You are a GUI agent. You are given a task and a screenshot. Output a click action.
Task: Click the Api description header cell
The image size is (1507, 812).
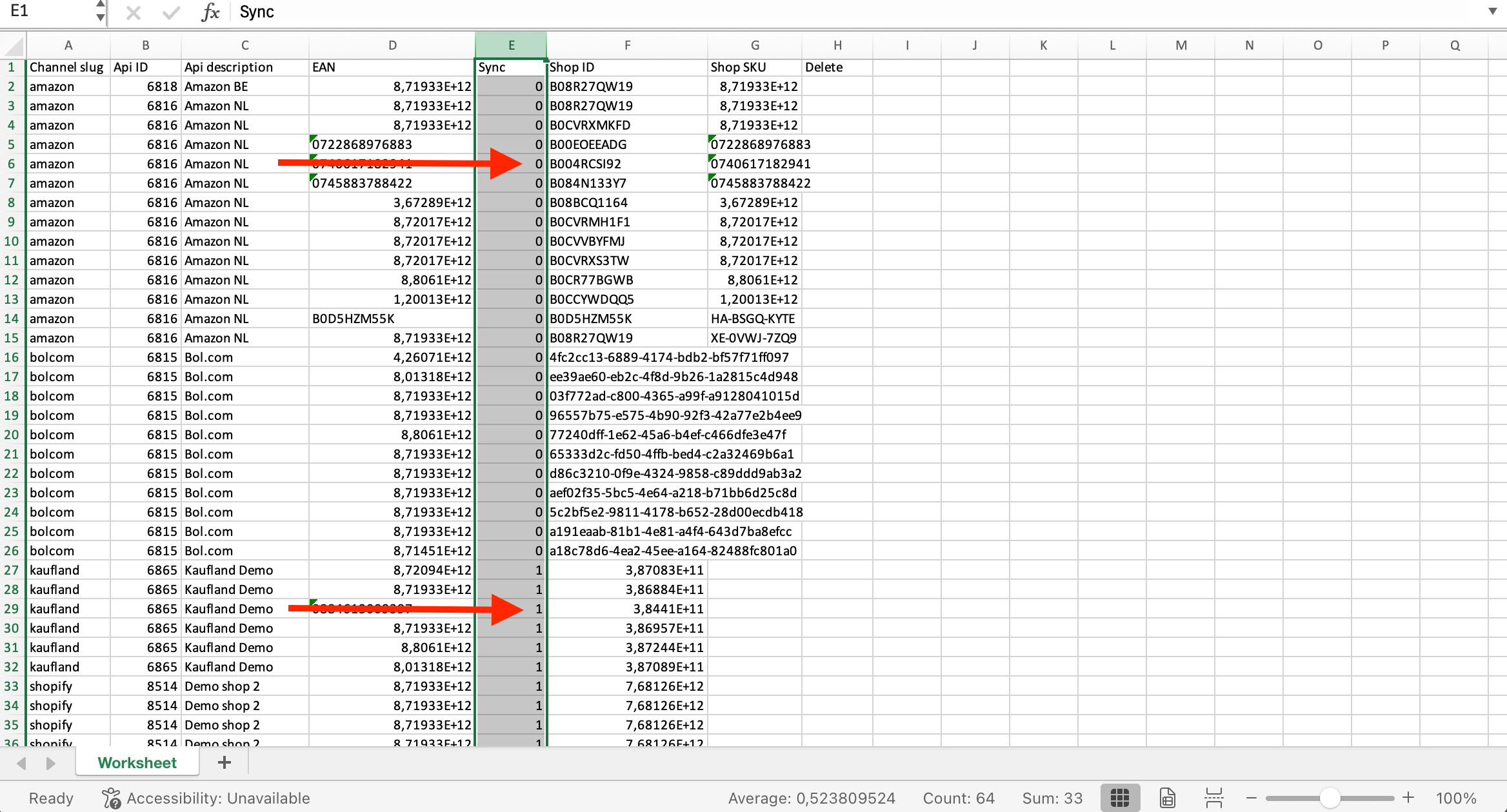pyautogui.click(x=245, y=67)
